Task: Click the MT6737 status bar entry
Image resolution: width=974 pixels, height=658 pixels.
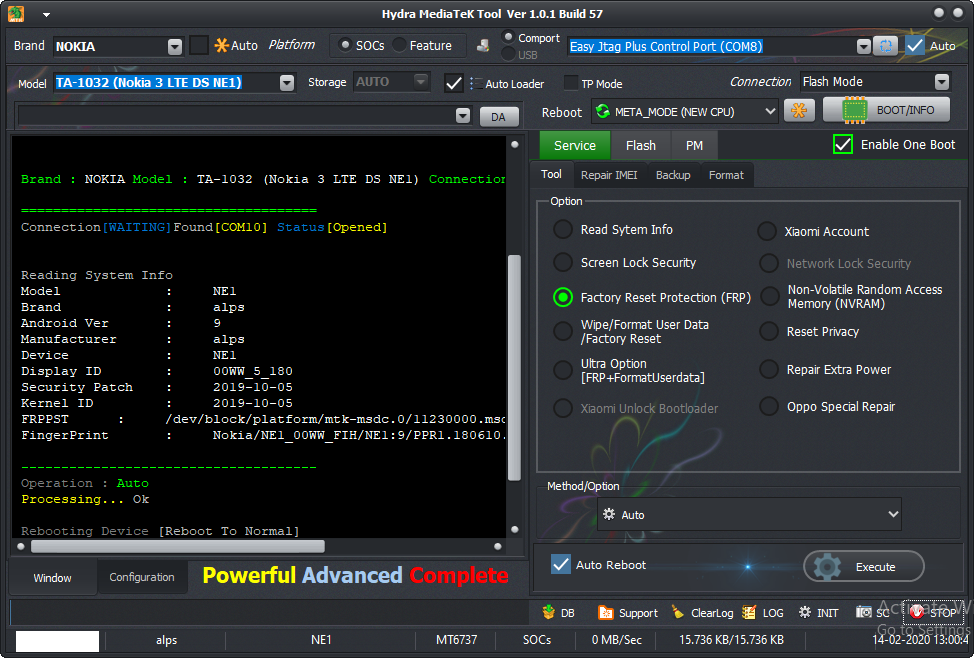Action: tap(457, 640)
